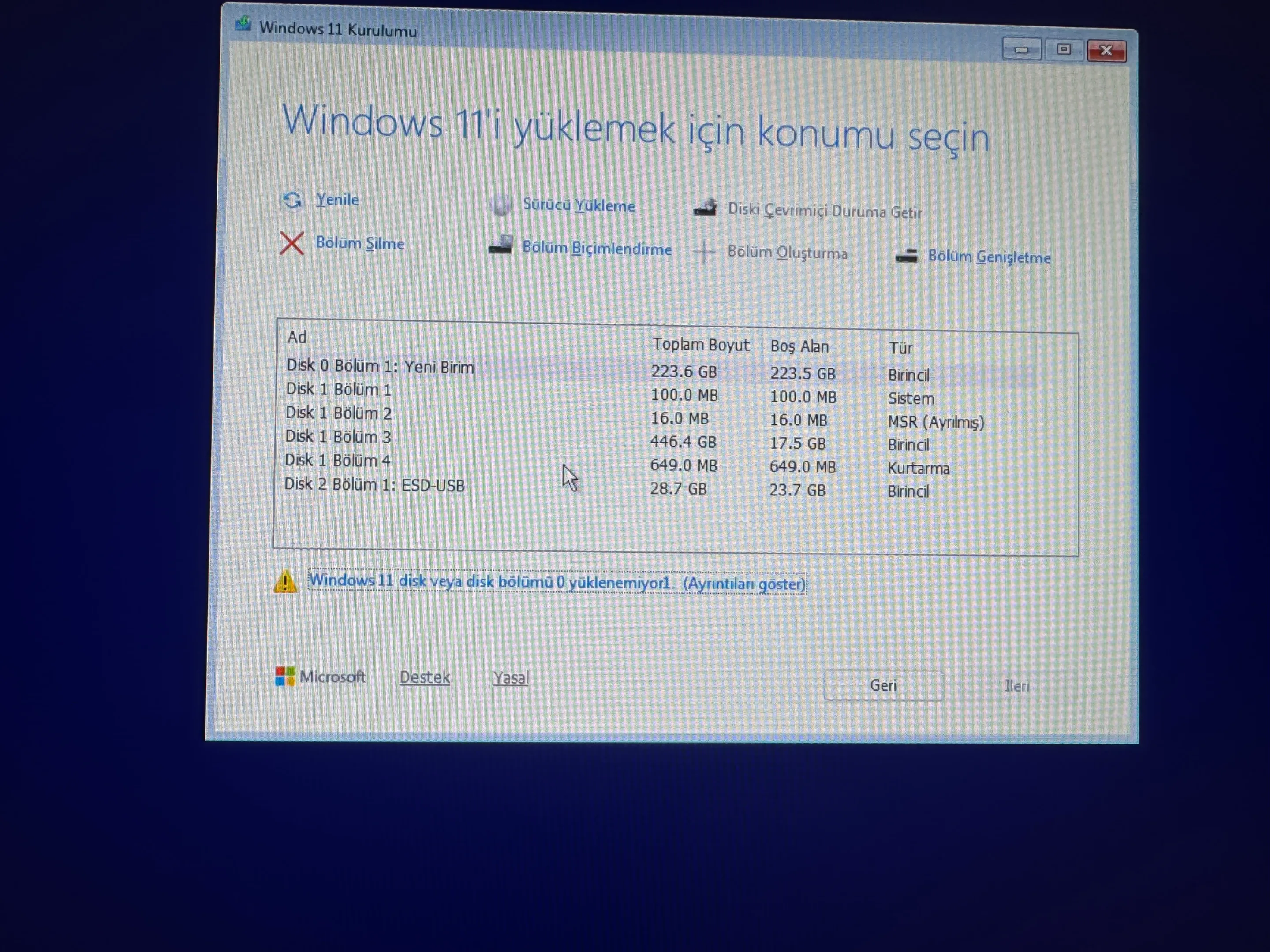Click the İleri next button

1017,686
